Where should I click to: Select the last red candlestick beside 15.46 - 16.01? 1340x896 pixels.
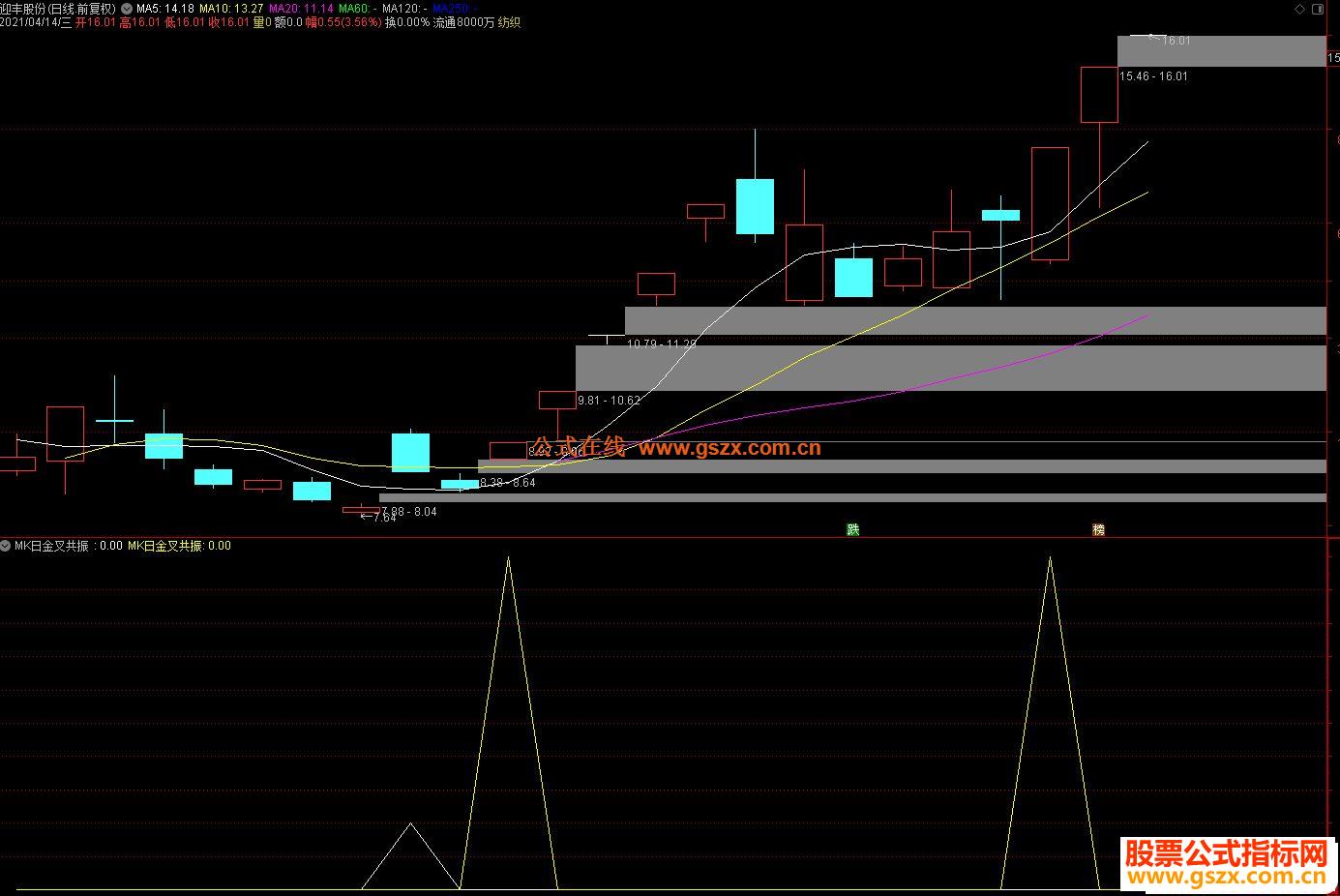coord(1099,95)
